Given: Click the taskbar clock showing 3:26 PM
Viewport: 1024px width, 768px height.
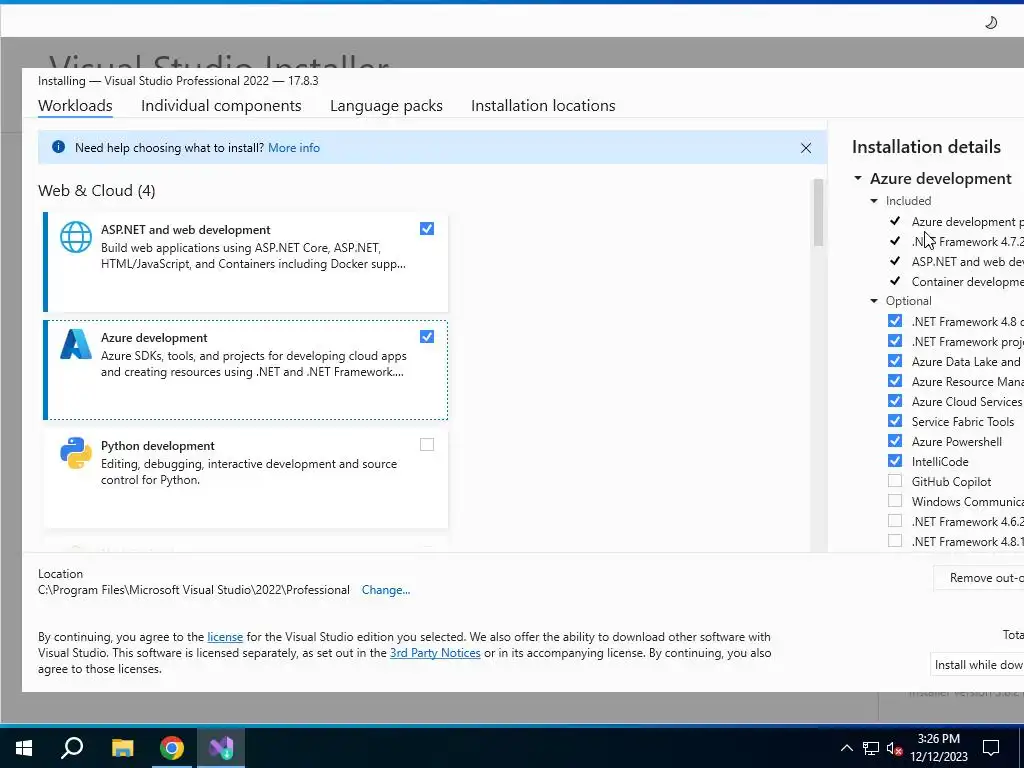Looking at the screenshot, I should [x=938, y=748].
